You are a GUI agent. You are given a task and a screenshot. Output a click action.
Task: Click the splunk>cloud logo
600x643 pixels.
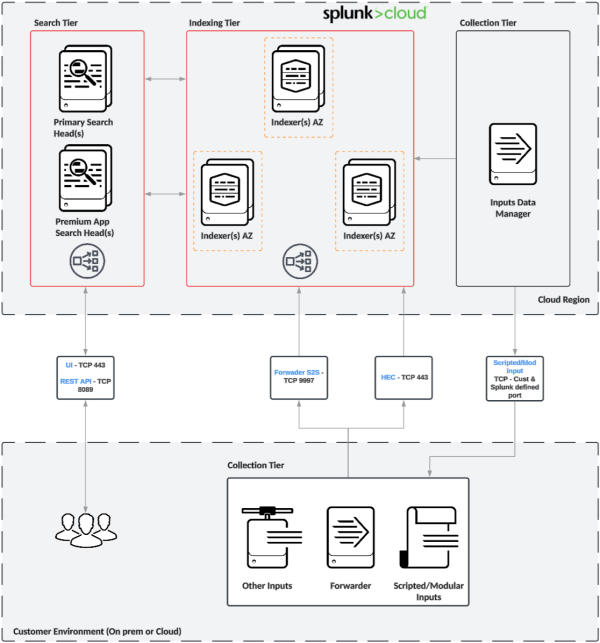tap(375, 14)
